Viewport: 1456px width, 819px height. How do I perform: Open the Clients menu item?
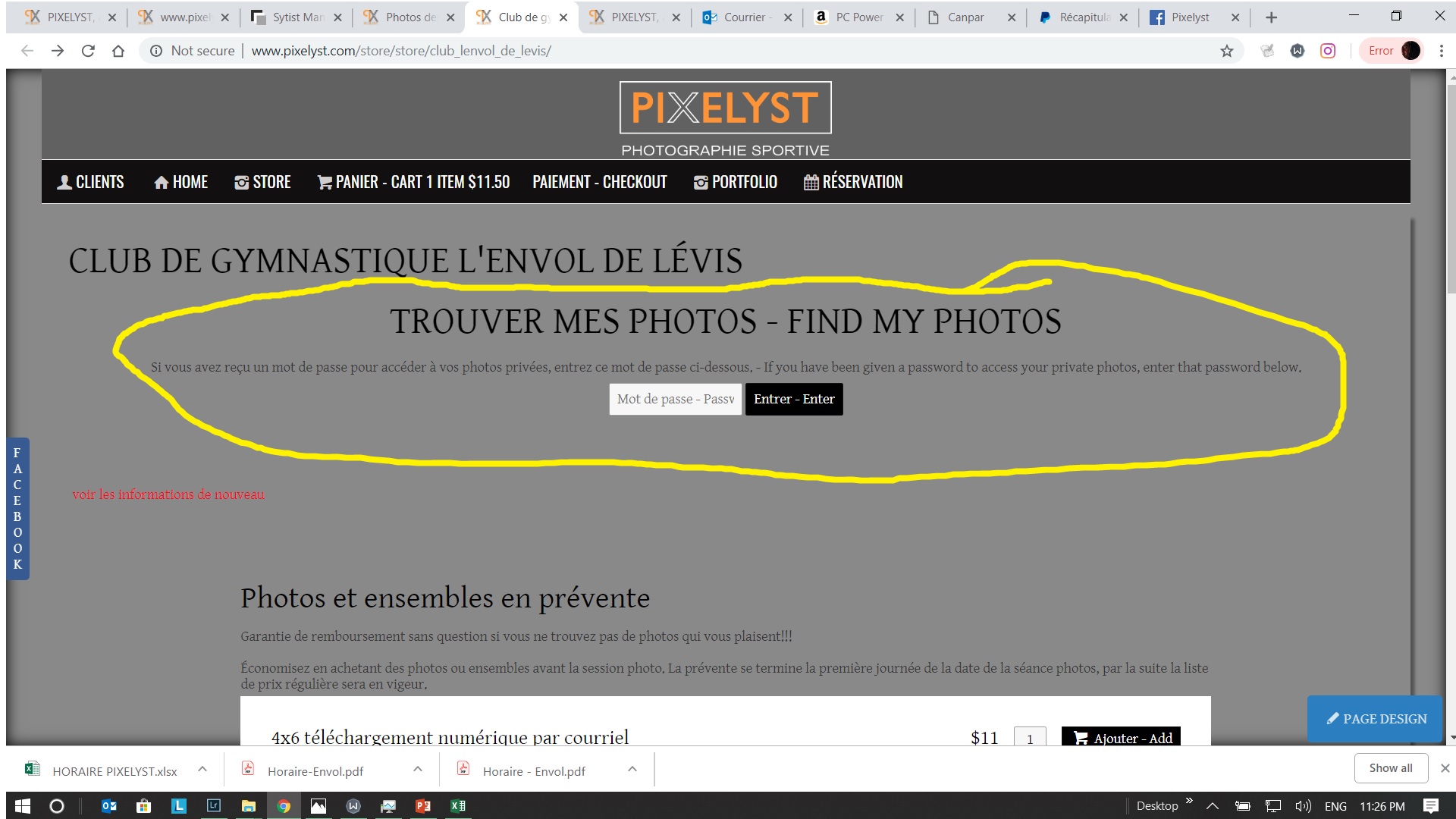90,182
